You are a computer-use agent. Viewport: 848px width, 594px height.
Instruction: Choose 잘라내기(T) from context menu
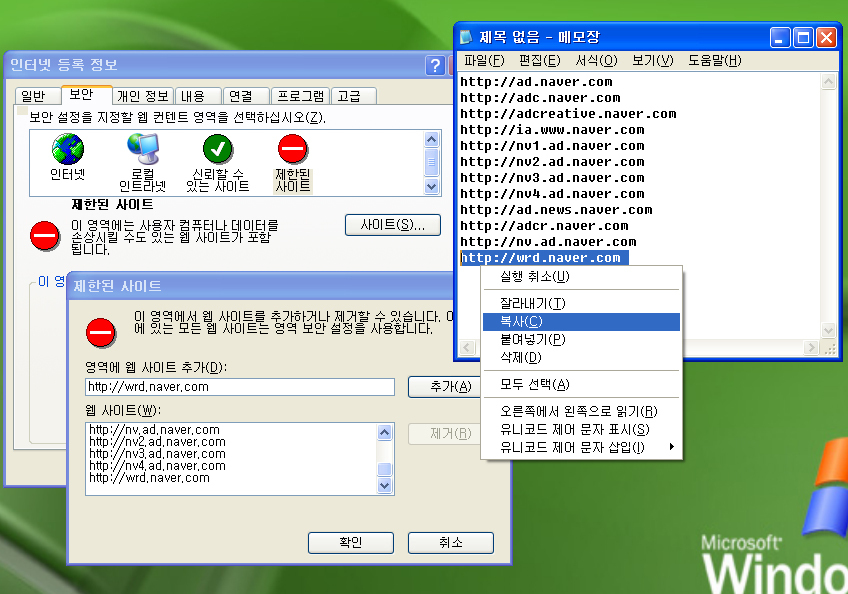click(581, 303)
